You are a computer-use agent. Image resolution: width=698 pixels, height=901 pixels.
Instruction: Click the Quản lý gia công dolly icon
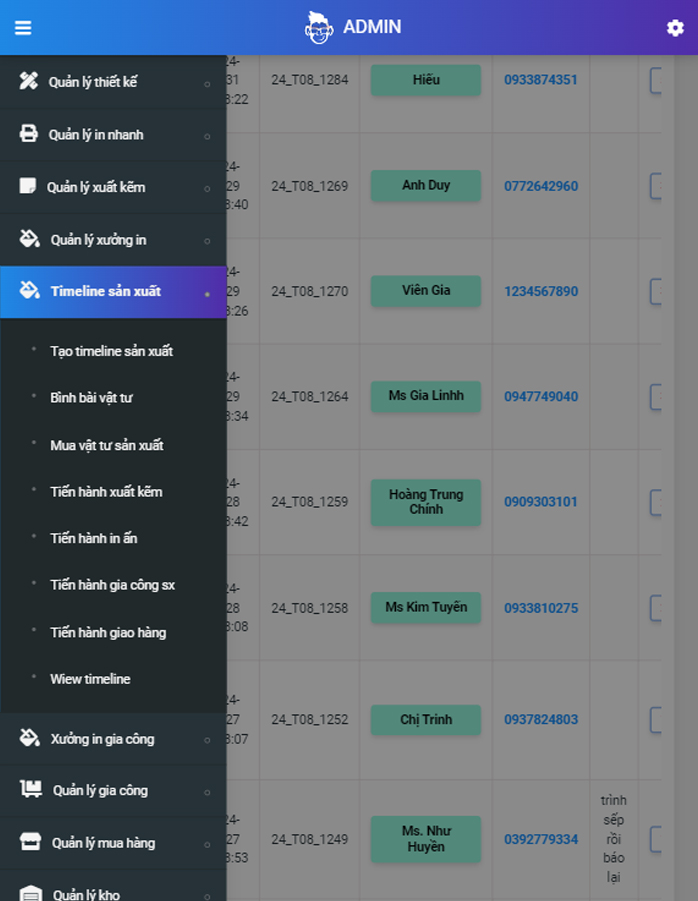(x=30, y=790)
